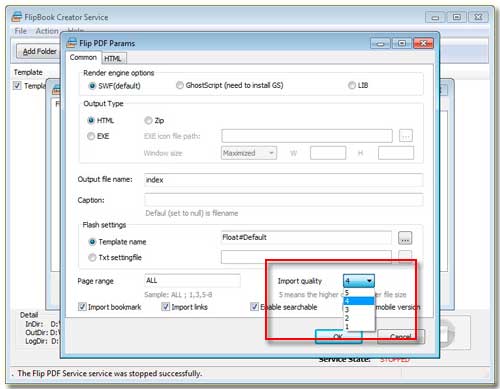The image size is (500, 389).
Task: Click the 'Sample: ALL ; 1,3,5-8' hint text
Action: pos(178,295)
